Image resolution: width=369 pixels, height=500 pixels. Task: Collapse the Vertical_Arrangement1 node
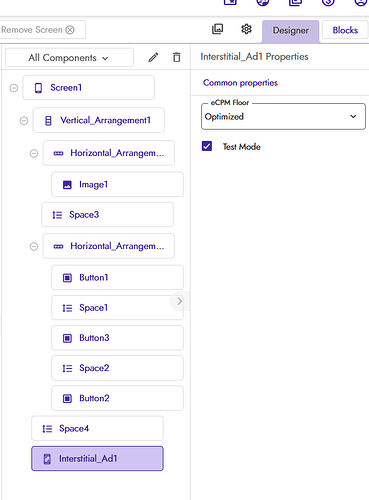24,120
